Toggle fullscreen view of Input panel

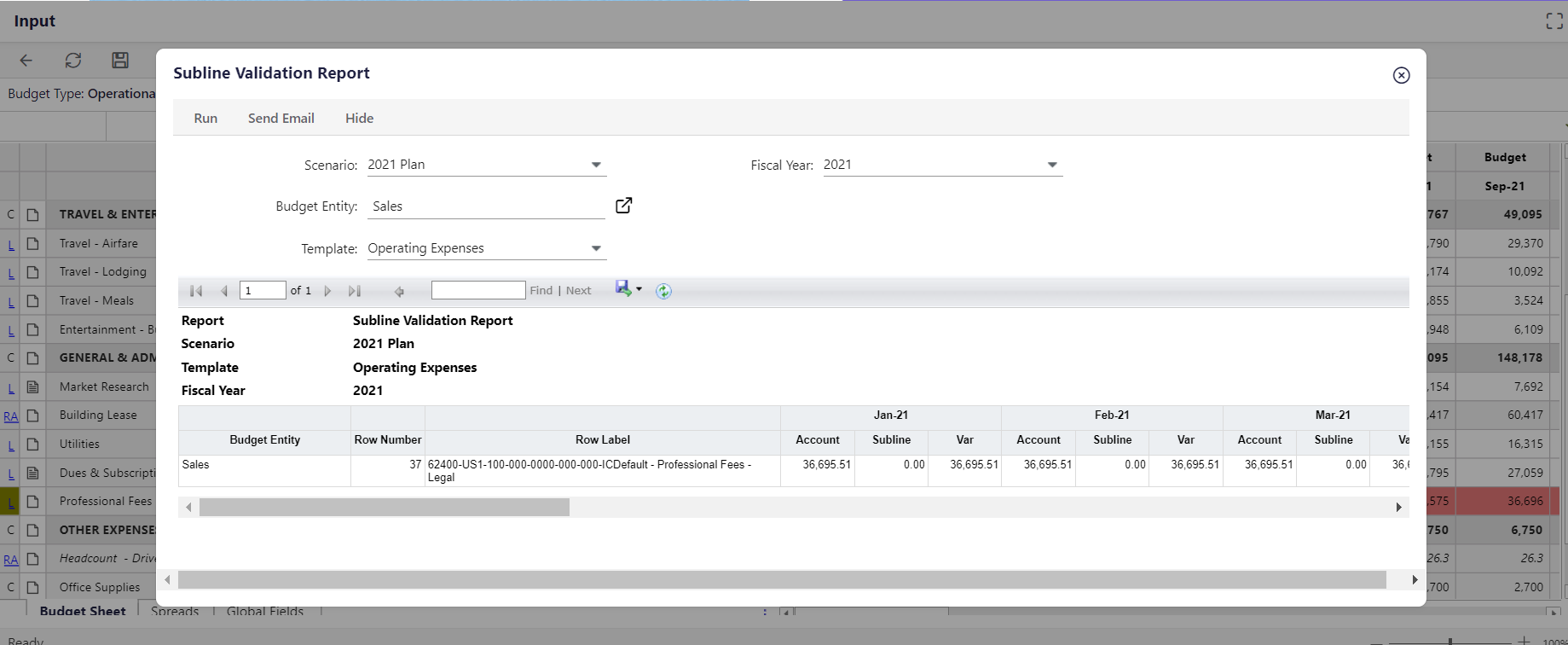1554,21
